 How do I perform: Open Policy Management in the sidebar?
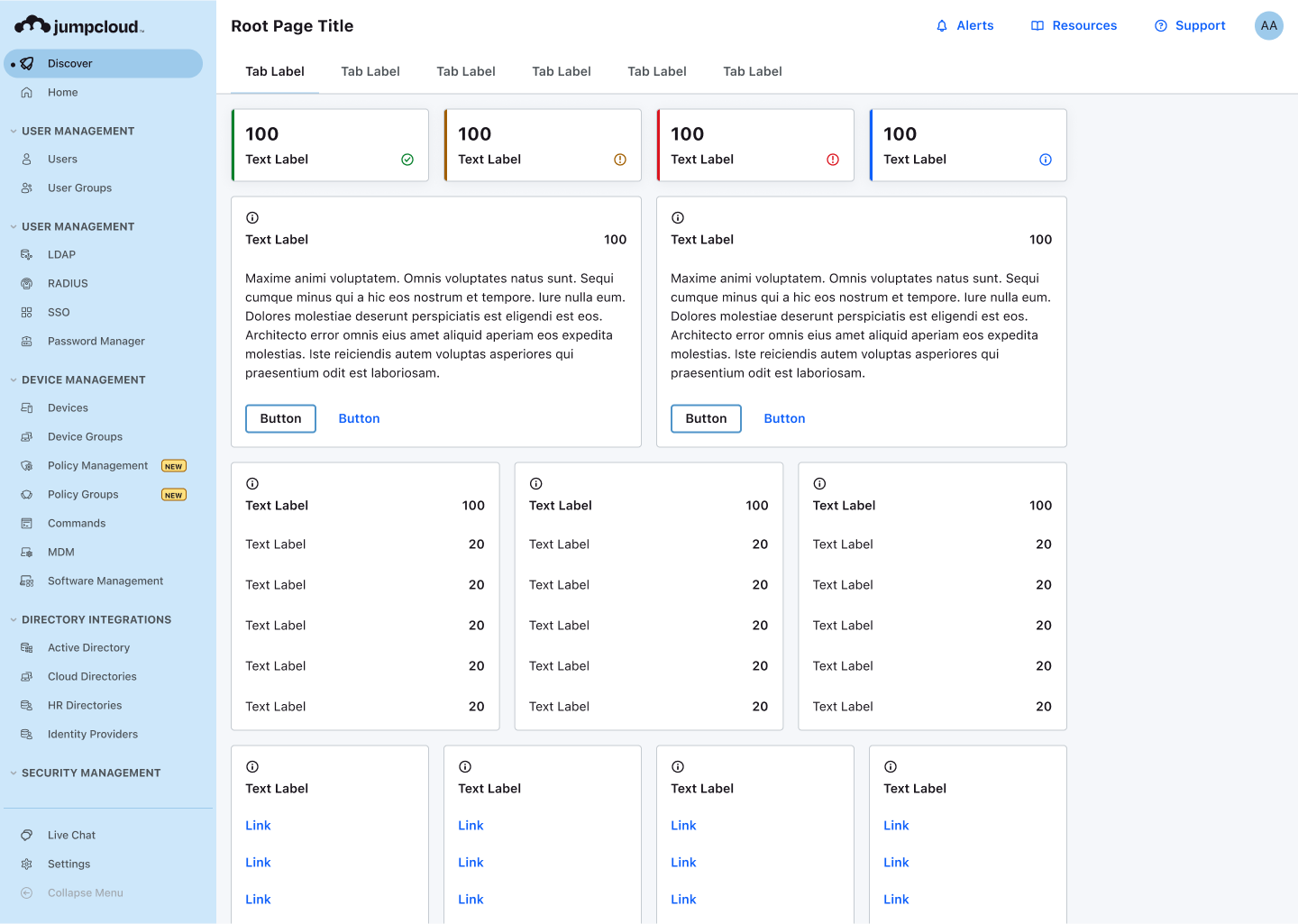97,465
